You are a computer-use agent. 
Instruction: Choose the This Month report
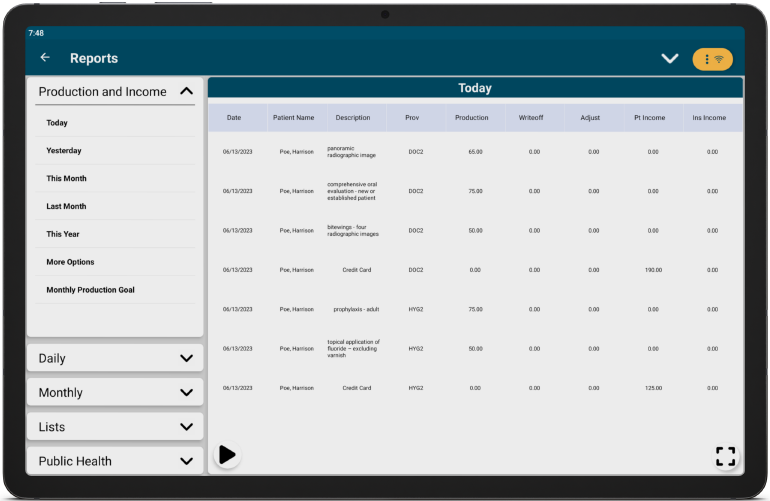(66, 179)
